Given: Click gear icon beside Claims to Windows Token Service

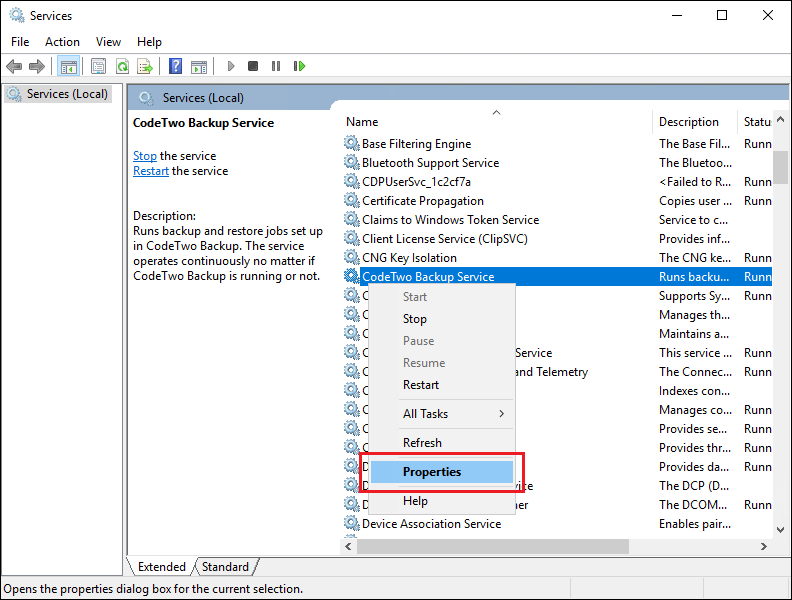Looking at the screenshot, I should (x=352, y=219).
